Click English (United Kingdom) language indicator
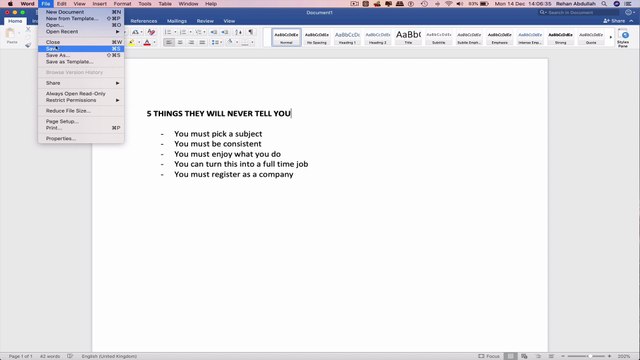The height and width of the screenshot is (360, 640). (109, 356)
